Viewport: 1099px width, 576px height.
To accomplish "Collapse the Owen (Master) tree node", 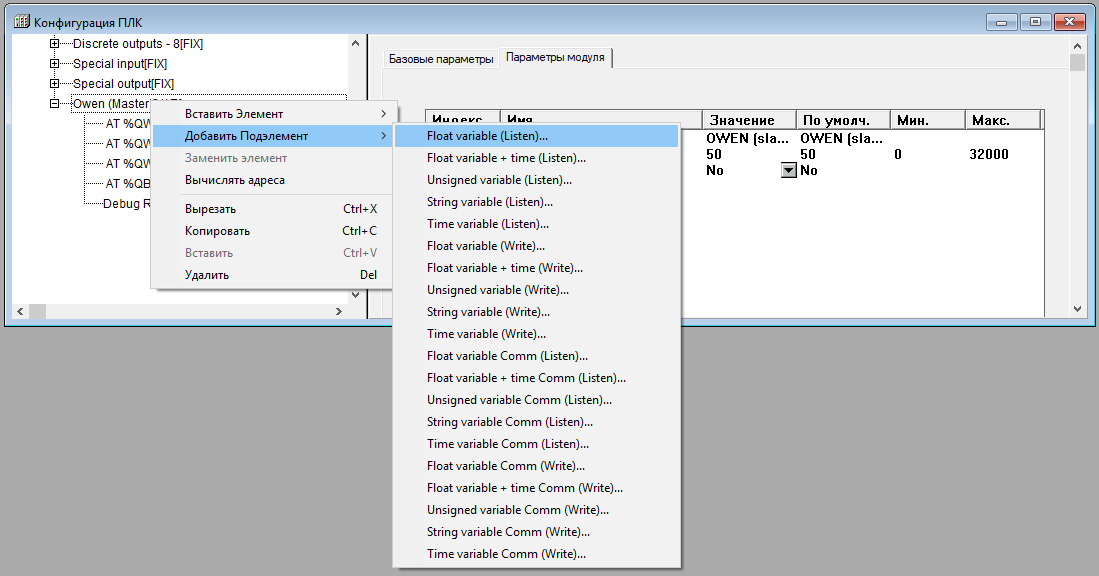I will [55, 104].
